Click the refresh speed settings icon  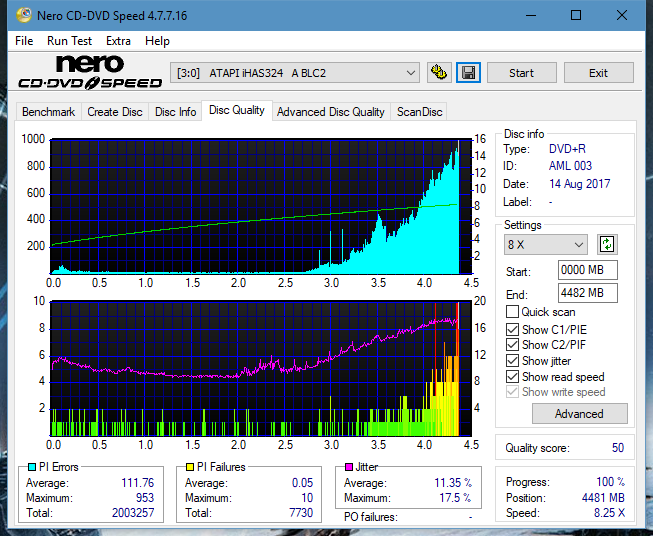(607, 244)
